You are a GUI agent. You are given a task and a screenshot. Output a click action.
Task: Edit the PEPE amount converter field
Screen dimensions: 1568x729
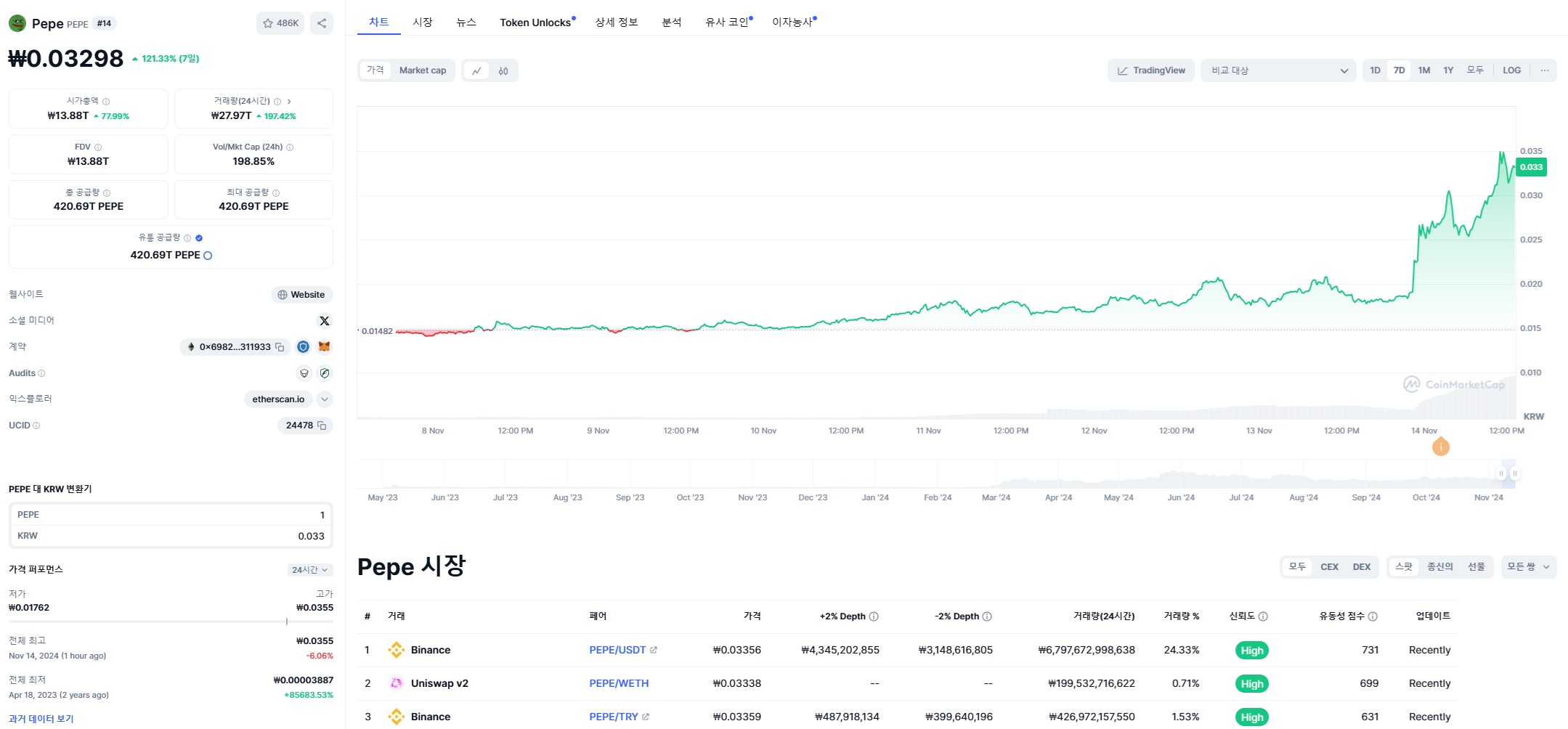[171, 515]
